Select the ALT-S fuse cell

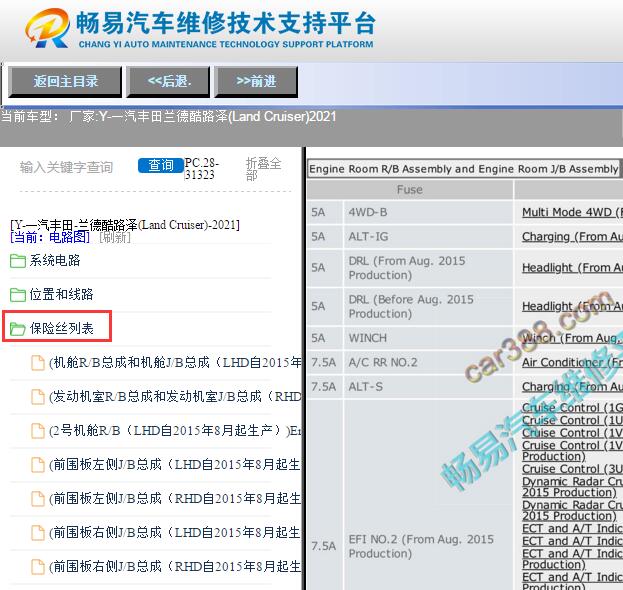[x=428, y=387]
